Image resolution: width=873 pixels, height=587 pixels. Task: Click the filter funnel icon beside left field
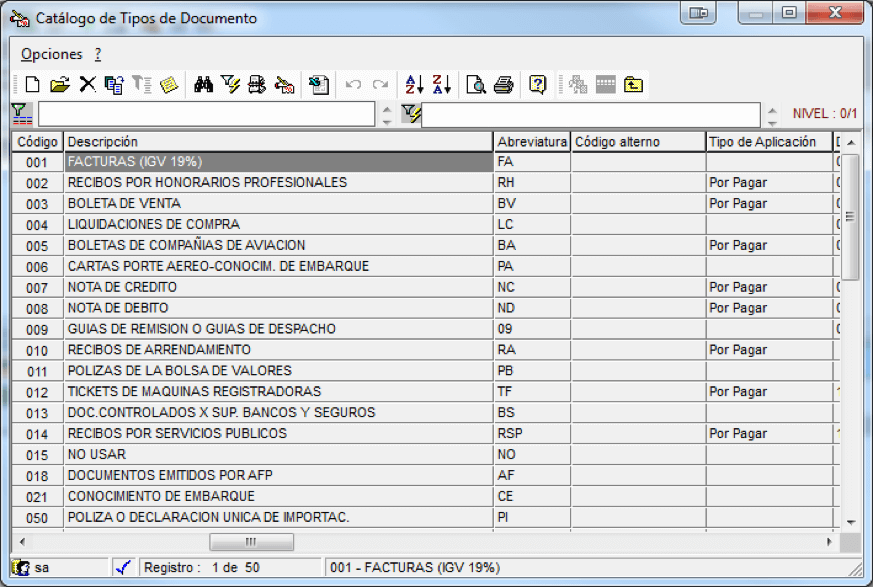tap(22, 114)
